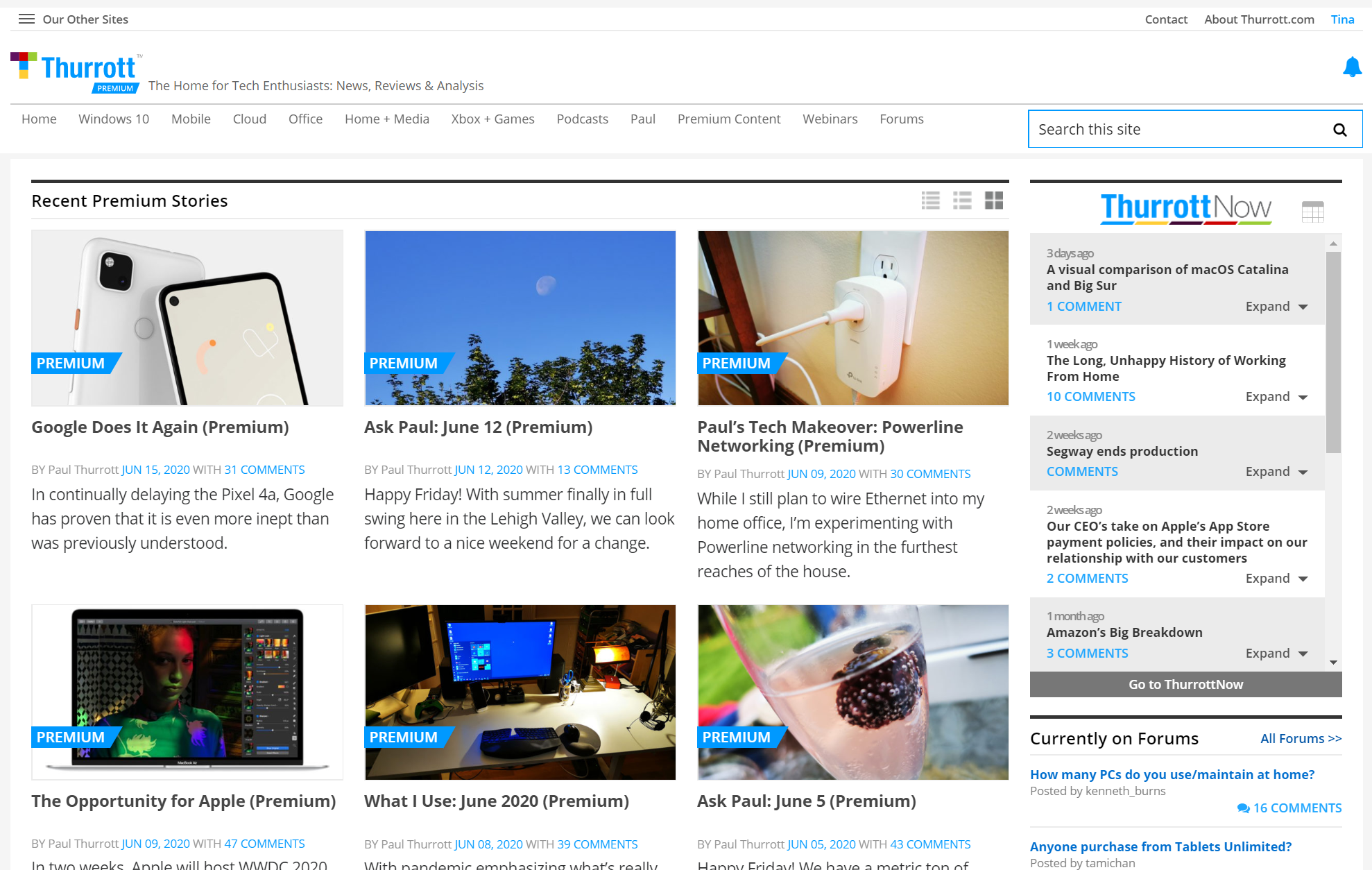Open the Premium Content menu item
This screenshot has height=870, width=1372.
pyautogui.click(x=729, y=119)
